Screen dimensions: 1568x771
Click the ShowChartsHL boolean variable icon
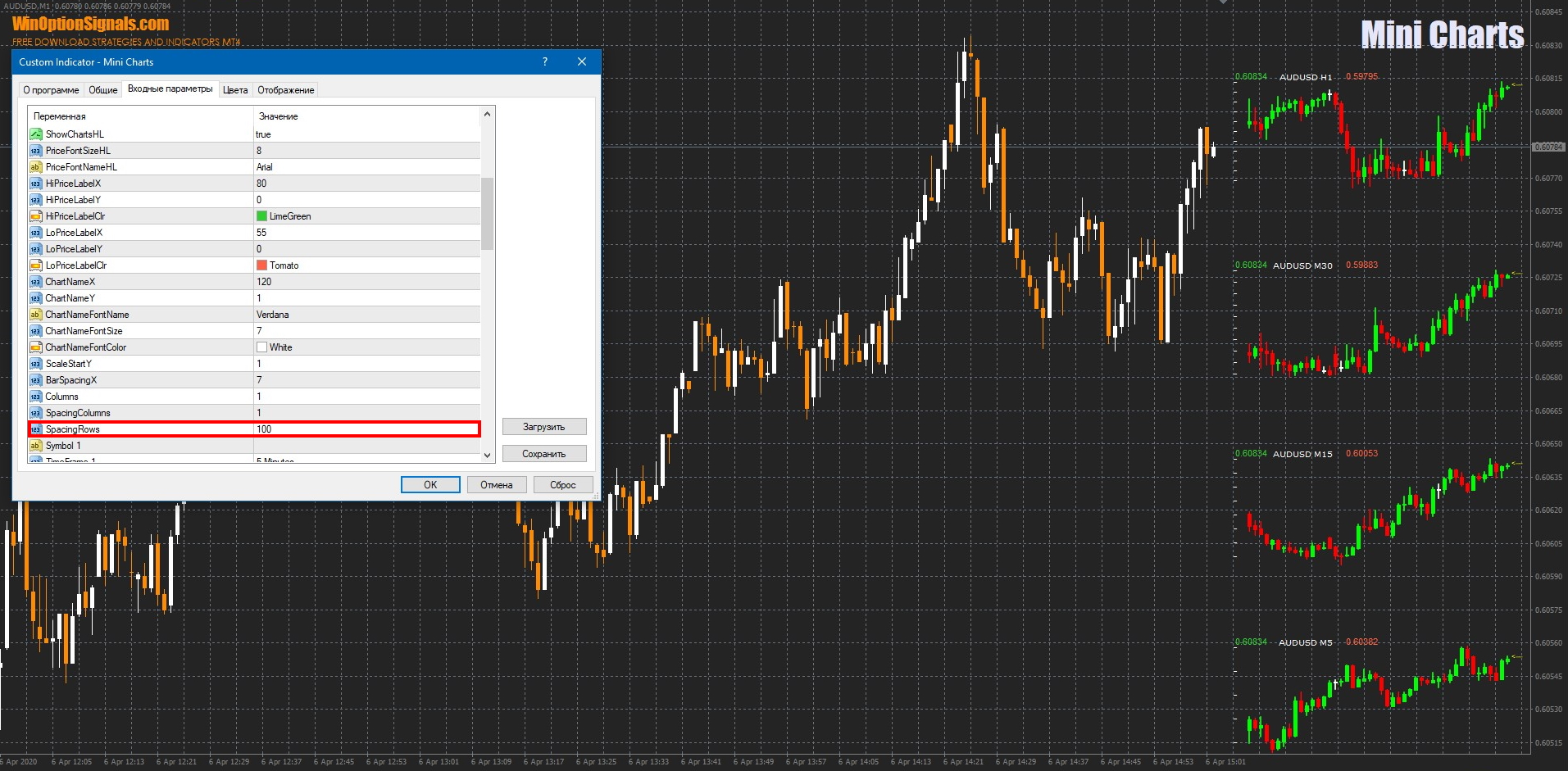[35, 134]
